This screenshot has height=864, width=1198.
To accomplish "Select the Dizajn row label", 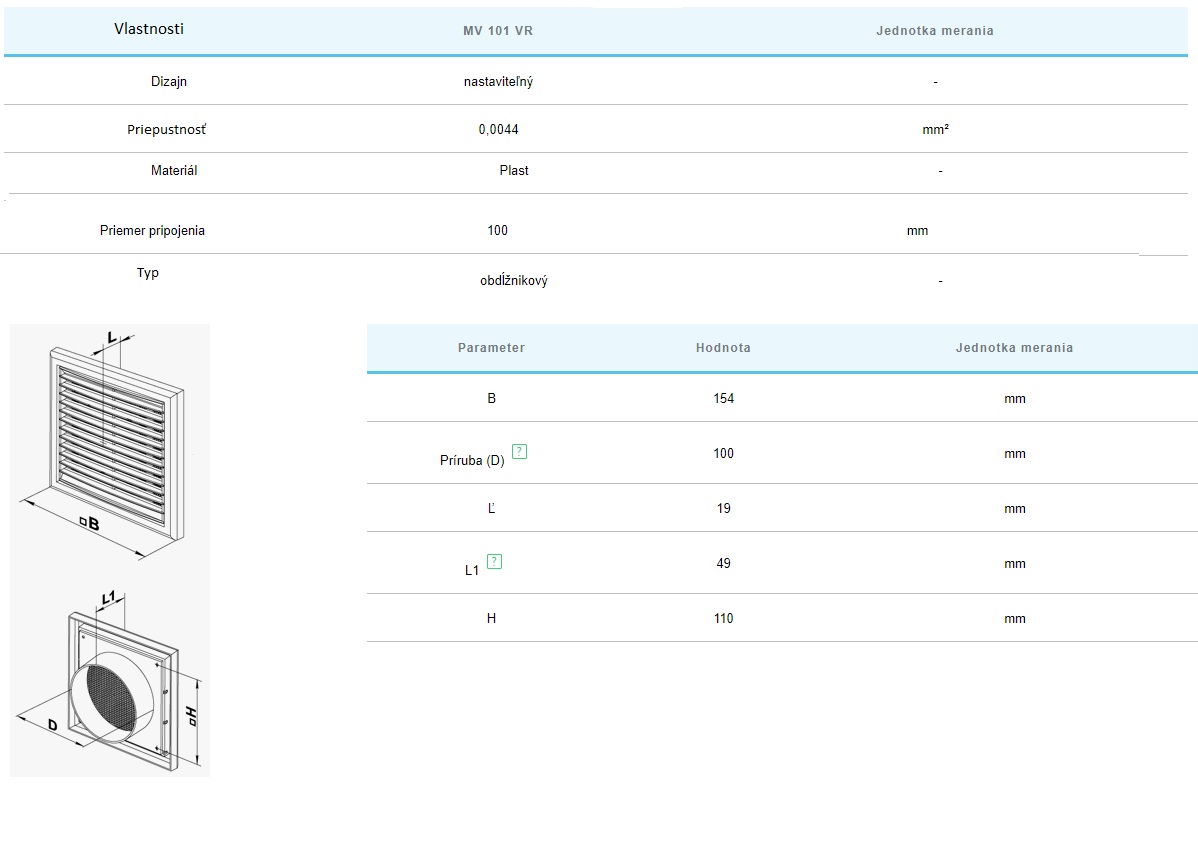I will click(x=169, y=82).
